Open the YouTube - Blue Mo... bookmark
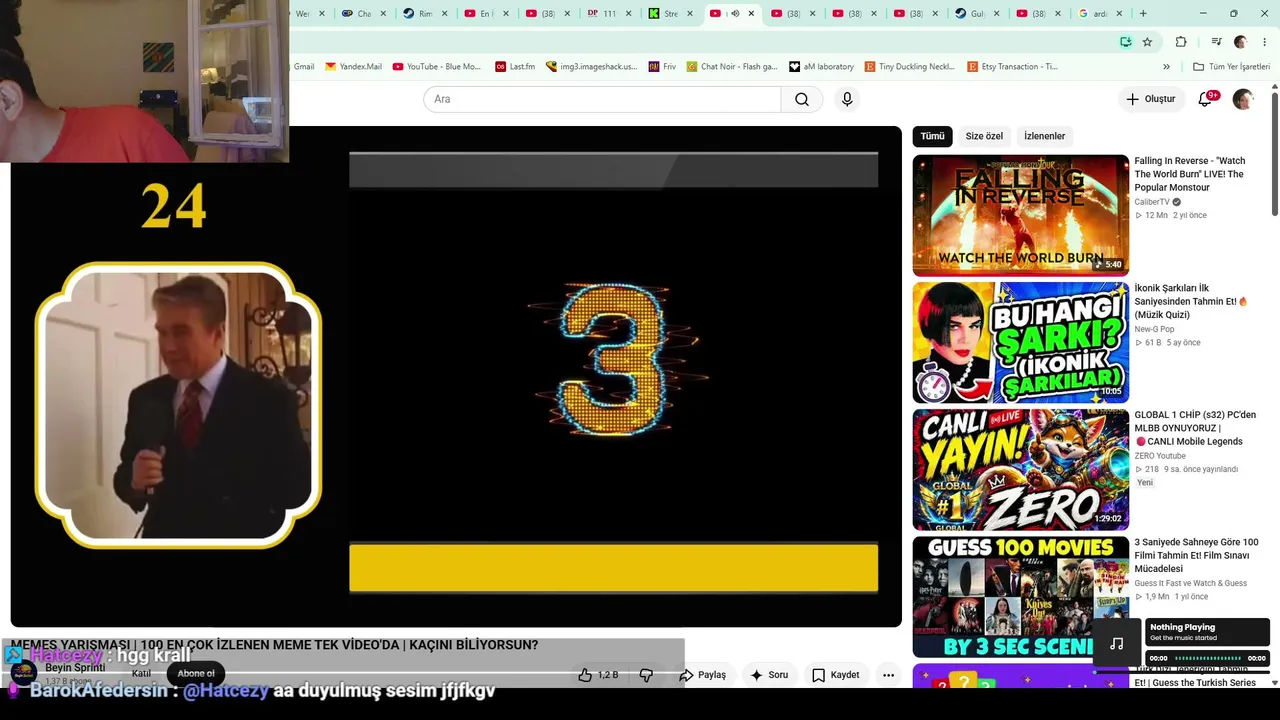Screen dimensions: 1280x720 [x=437, y=67]
